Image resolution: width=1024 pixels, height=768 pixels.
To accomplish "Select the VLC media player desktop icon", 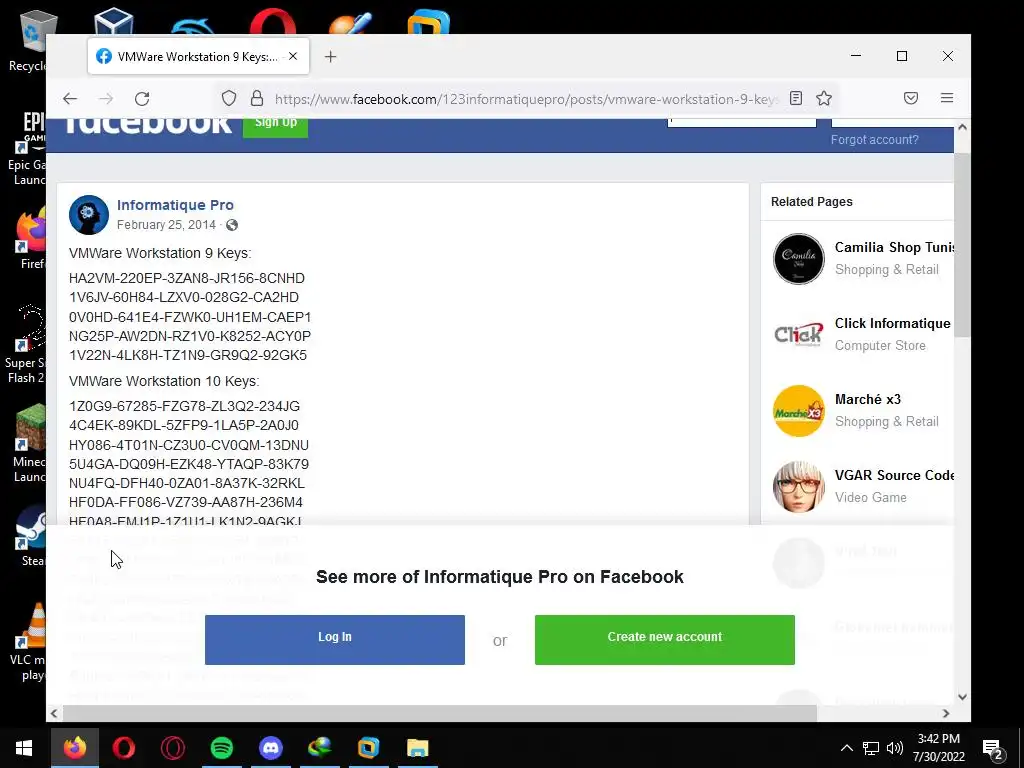I will pyautogui.click(x=29, y=642).
